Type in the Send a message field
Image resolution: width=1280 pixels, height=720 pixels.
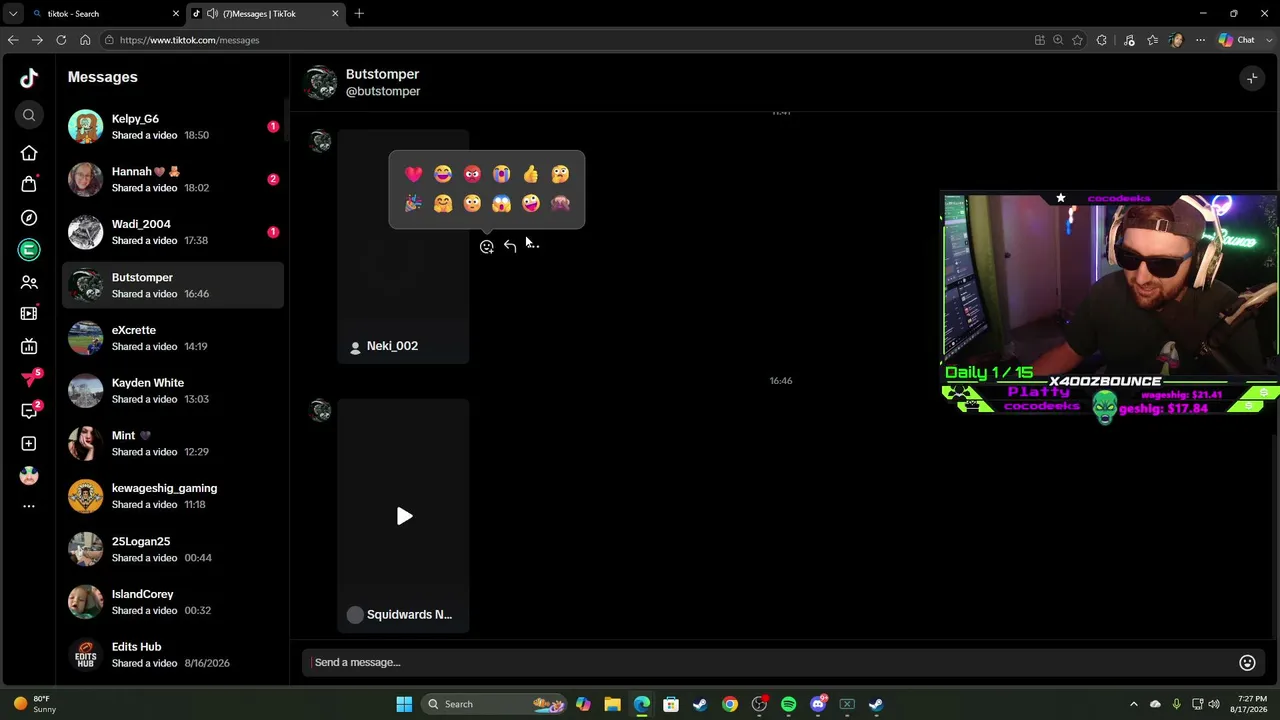770,662
